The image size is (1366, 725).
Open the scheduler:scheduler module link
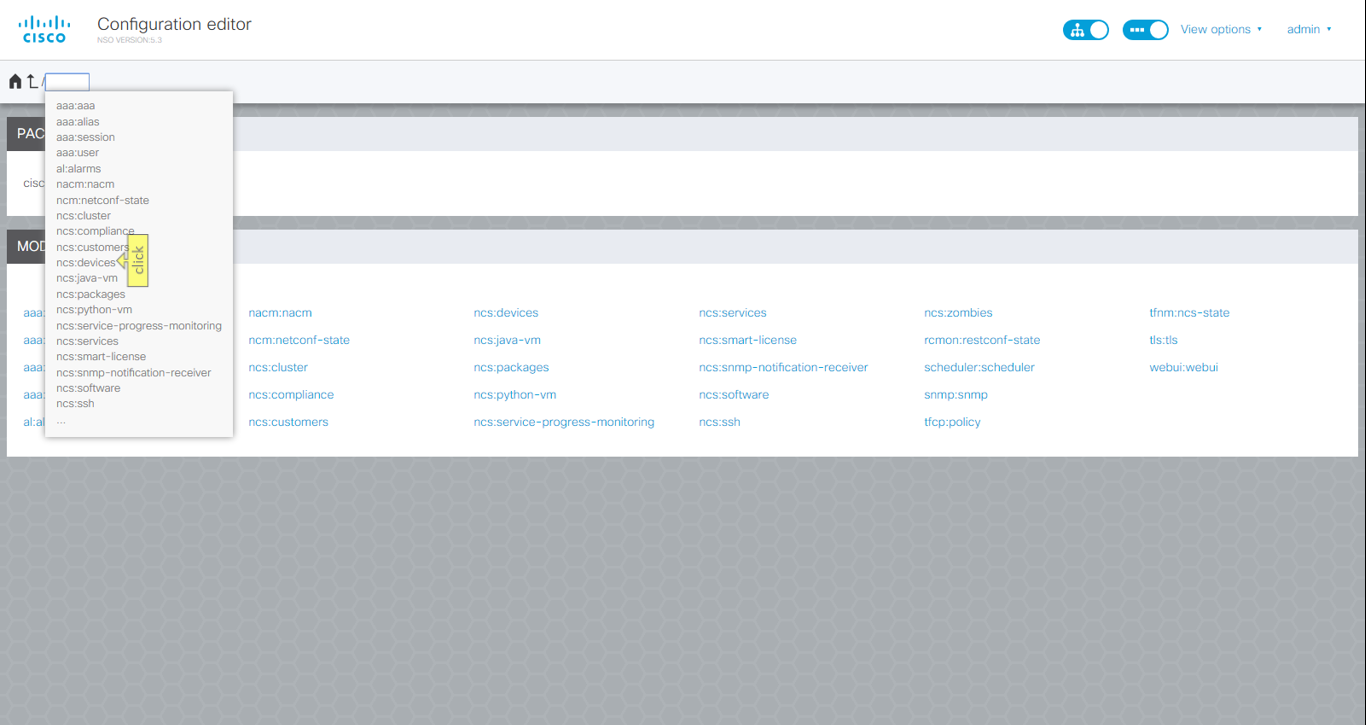(x=979, y=367)
